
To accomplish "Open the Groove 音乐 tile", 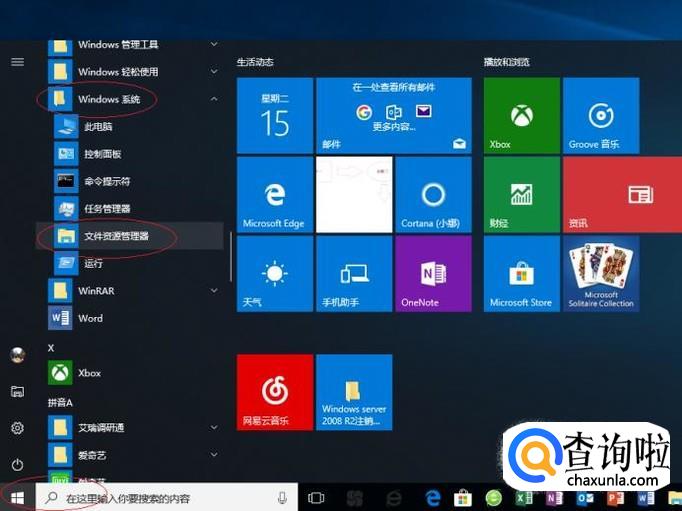I will click(601, 116).
